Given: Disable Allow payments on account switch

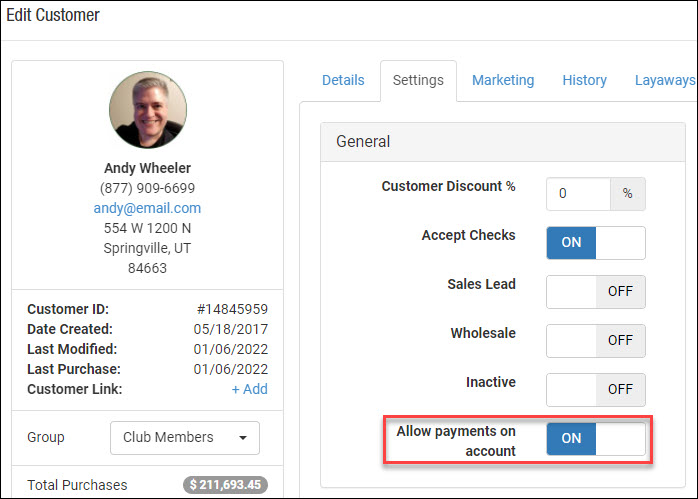Looking at the screenshot, I should [596, 438].
